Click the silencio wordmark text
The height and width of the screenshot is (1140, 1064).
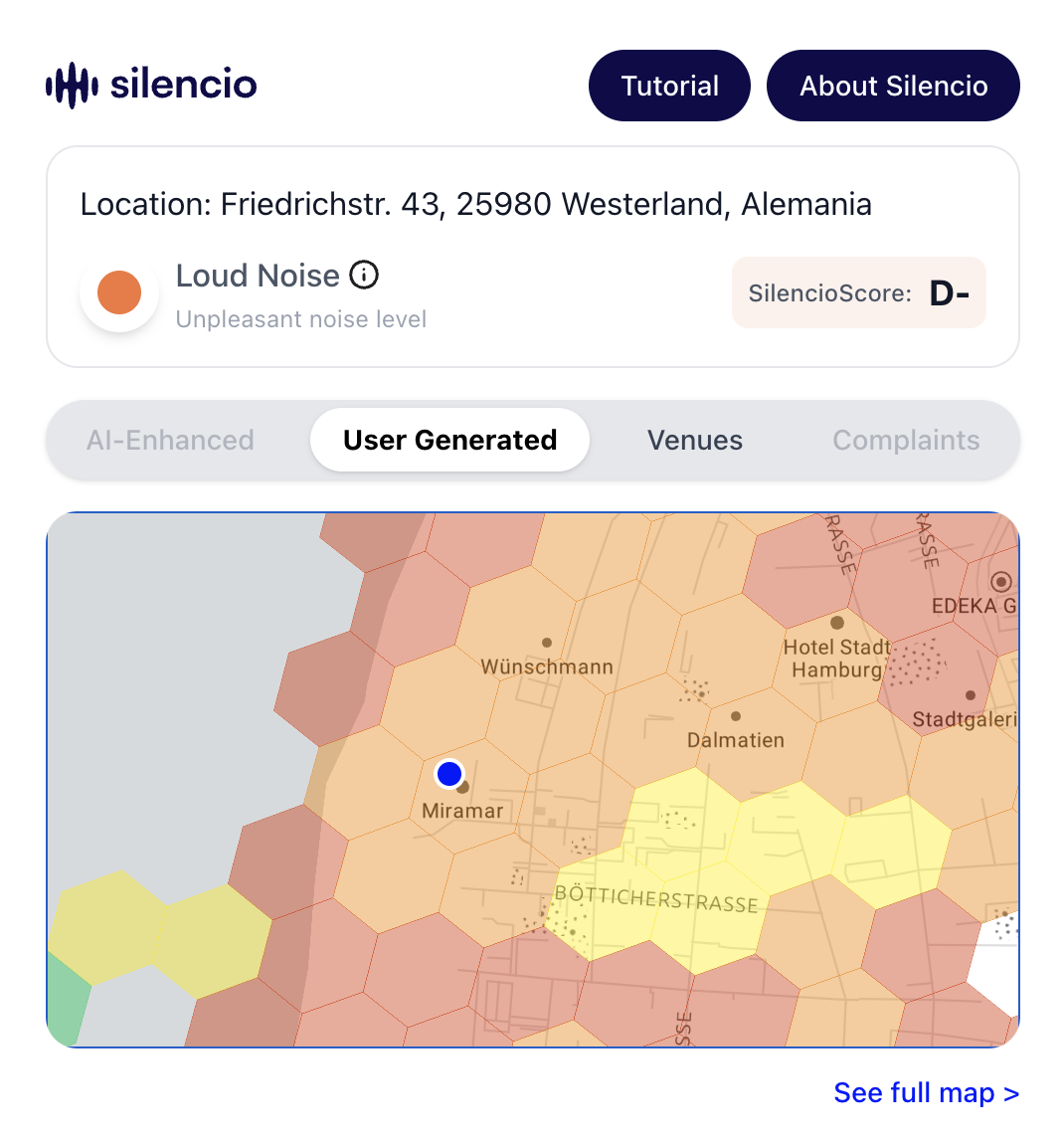(183, 85)
